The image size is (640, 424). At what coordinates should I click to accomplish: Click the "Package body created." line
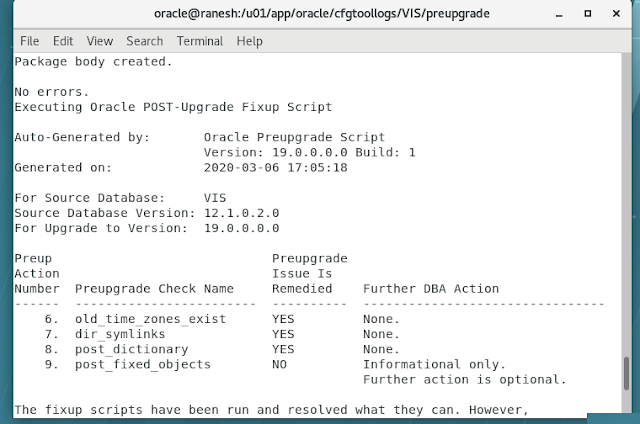point(93,62)
